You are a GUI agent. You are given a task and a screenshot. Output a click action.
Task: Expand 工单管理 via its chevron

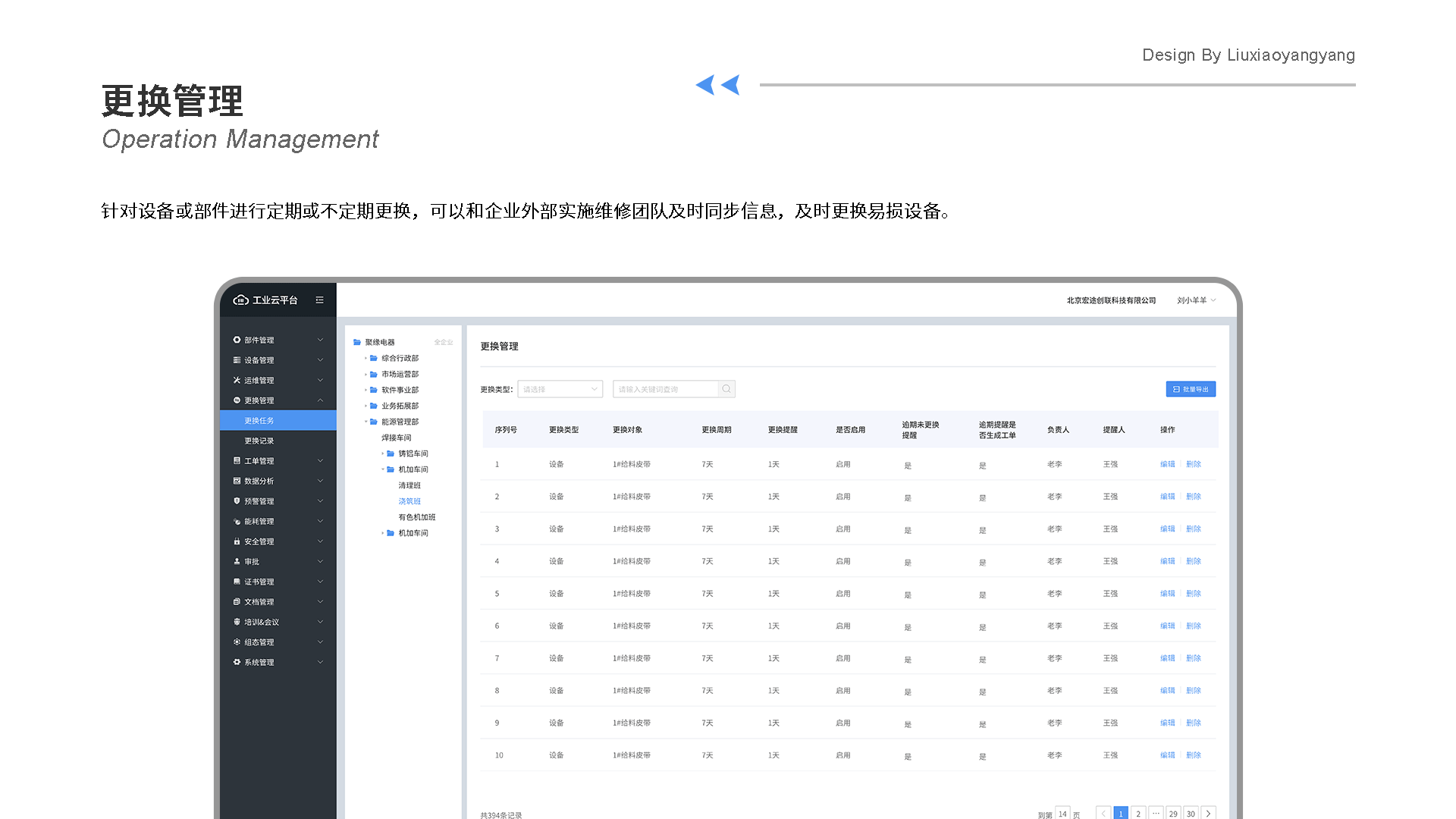(x=320, y=460)
